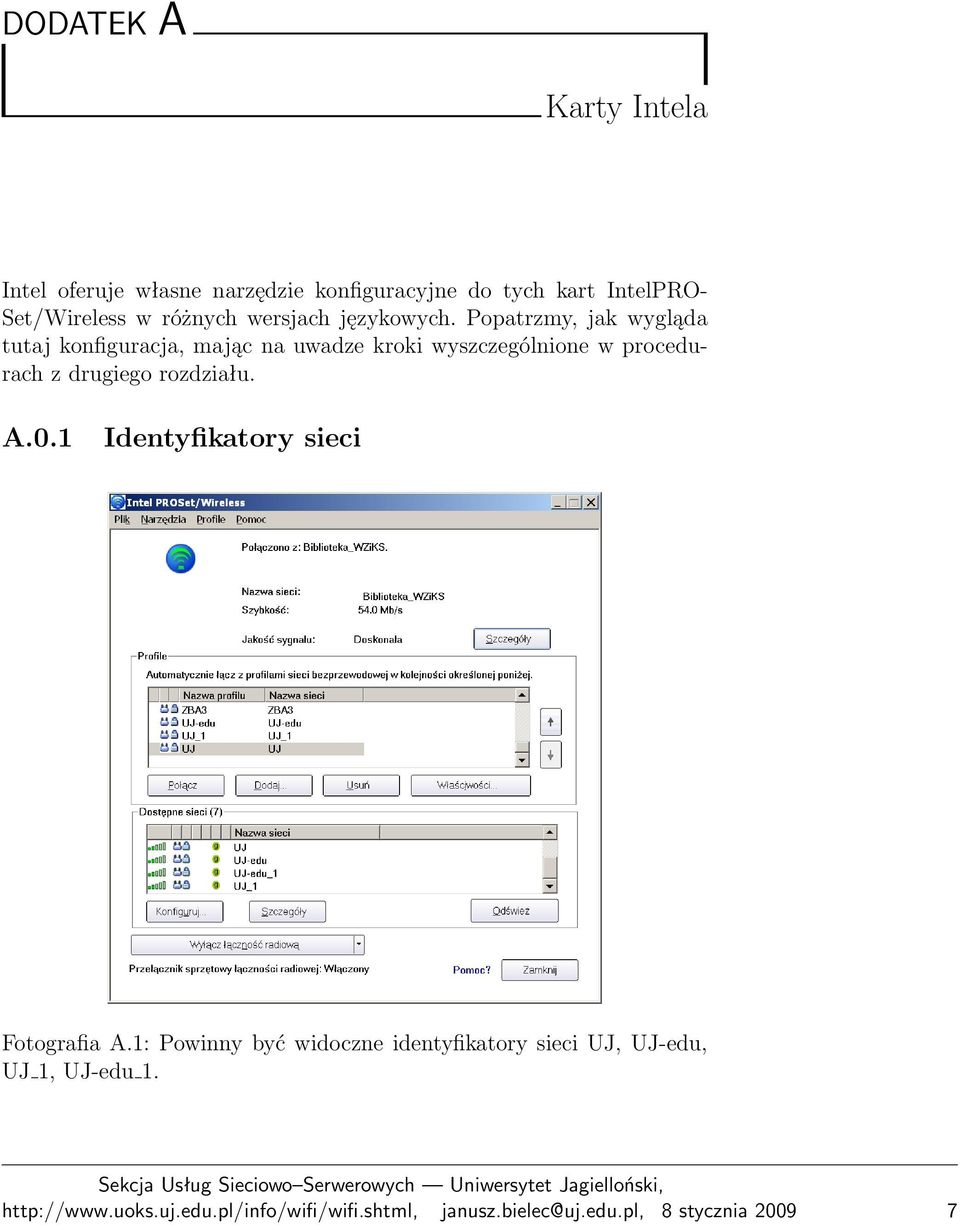This screenshot has height=1225, width=960.
Task: Open the dropdown arrow next to Wyłącz łączność radiową
Action: 359,944
